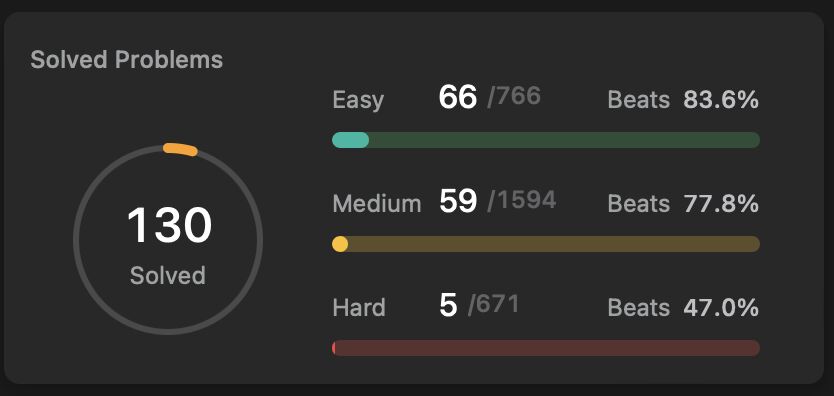Click Beats 77.8% for Medium

(x=683, y=204)
